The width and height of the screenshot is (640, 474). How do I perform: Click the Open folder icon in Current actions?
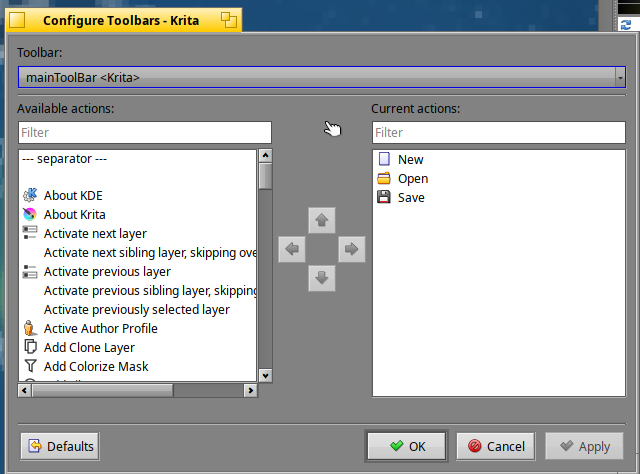(x=384, y=178)
